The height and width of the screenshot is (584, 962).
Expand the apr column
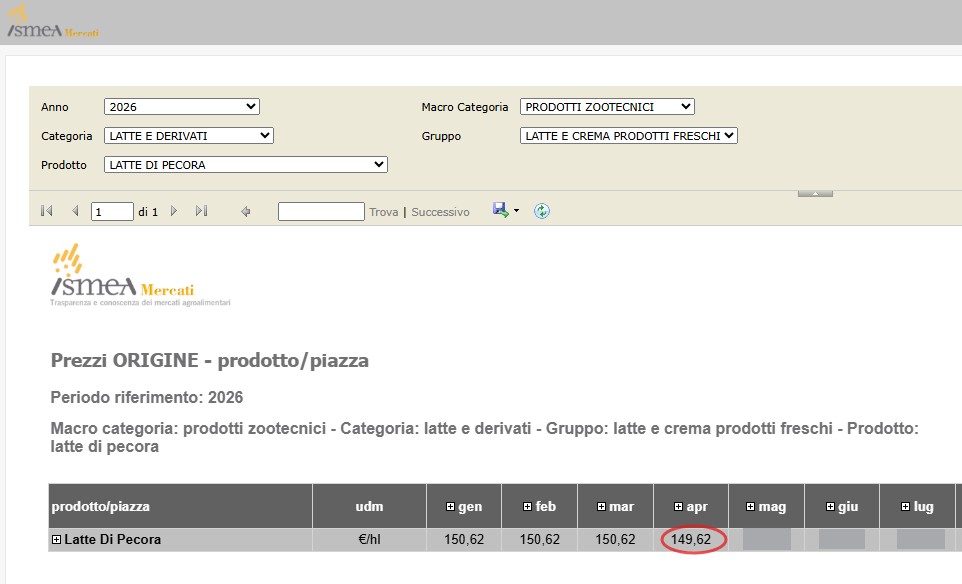[678, 507]
